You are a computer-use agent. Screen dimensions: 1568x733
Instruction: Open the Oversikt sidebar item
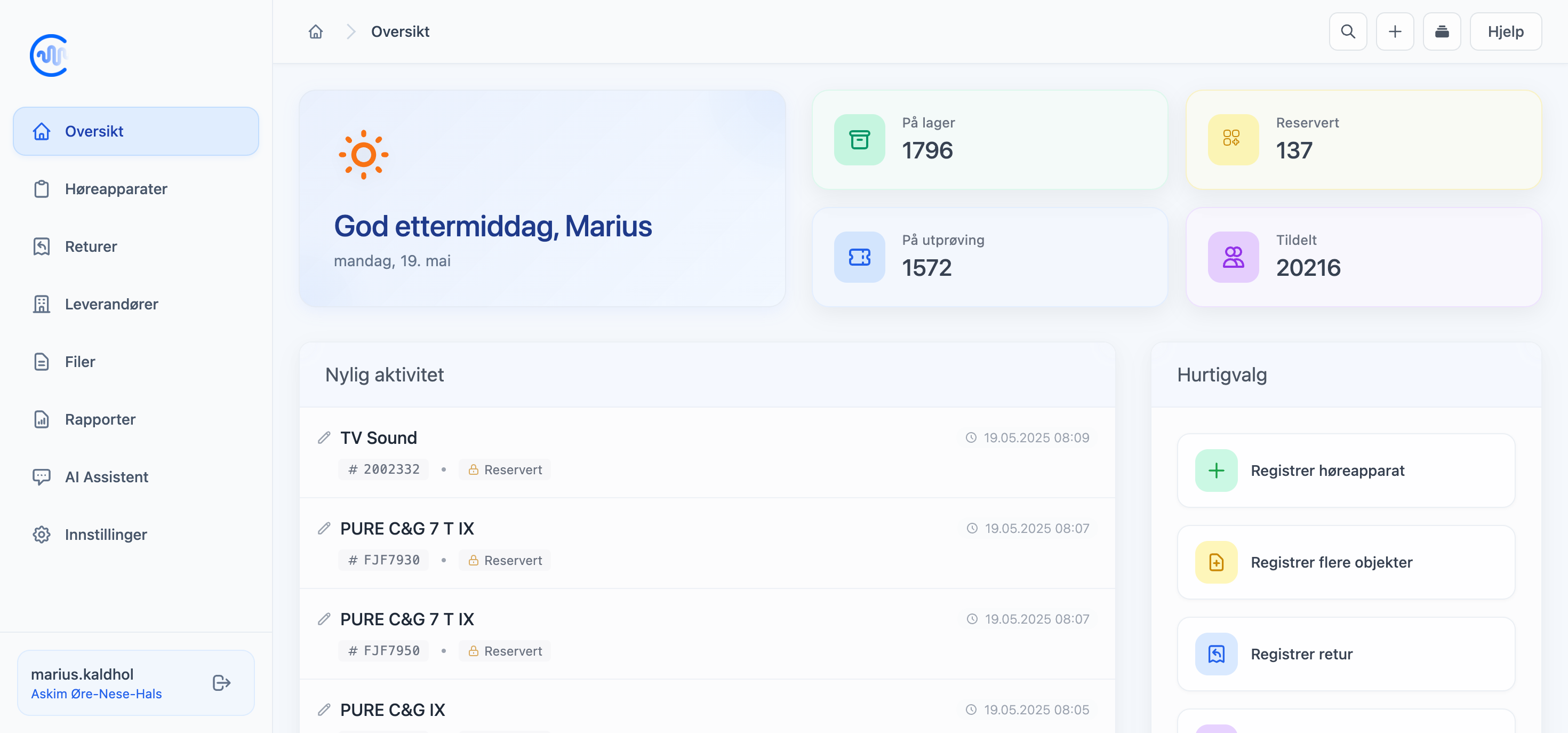click(136, 131)
